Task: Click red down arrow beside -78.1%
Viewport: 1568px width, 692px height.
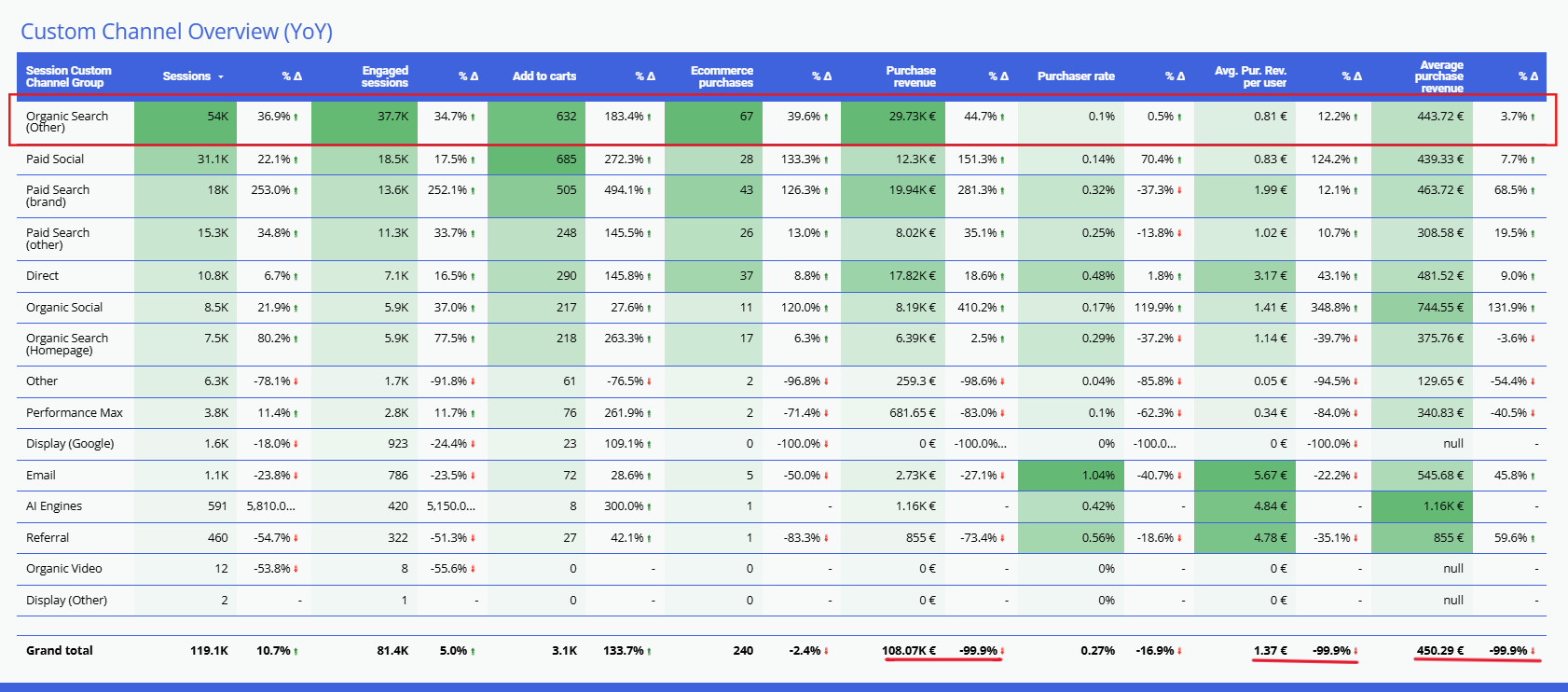Action: pos(296,382)
